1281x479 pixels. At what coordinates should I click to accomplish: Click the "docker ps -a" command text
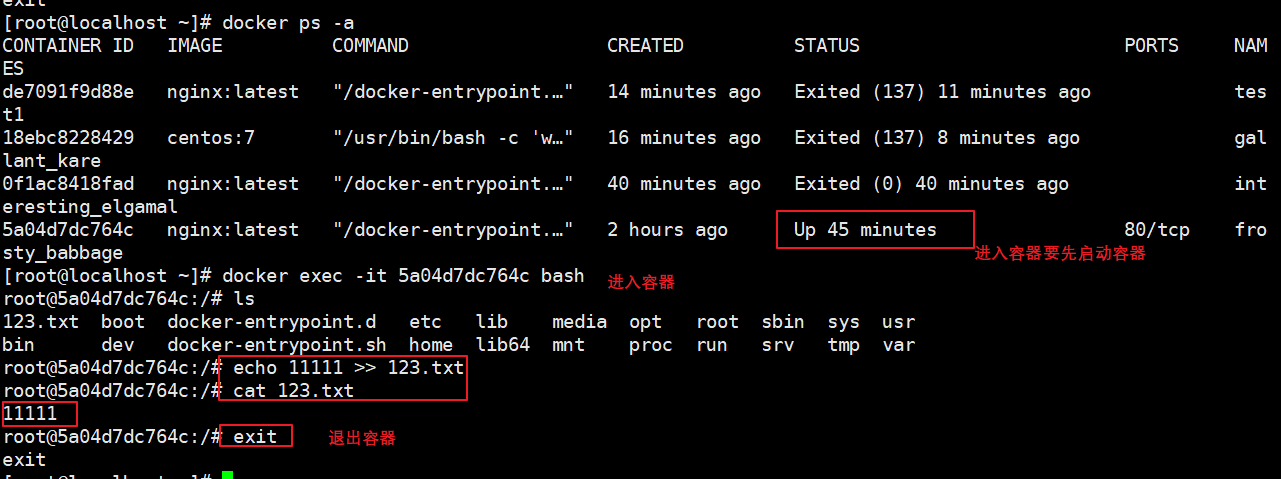click(288, 22)
